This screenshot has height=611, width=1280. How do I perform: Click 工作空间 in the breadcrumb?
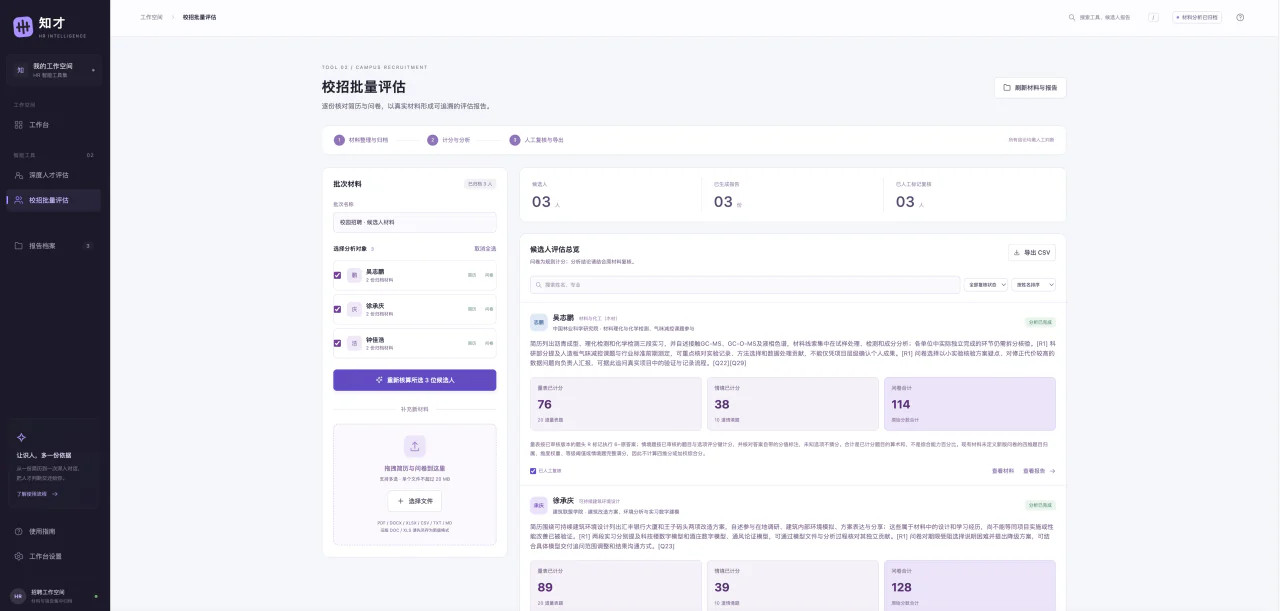click(151, 17)
